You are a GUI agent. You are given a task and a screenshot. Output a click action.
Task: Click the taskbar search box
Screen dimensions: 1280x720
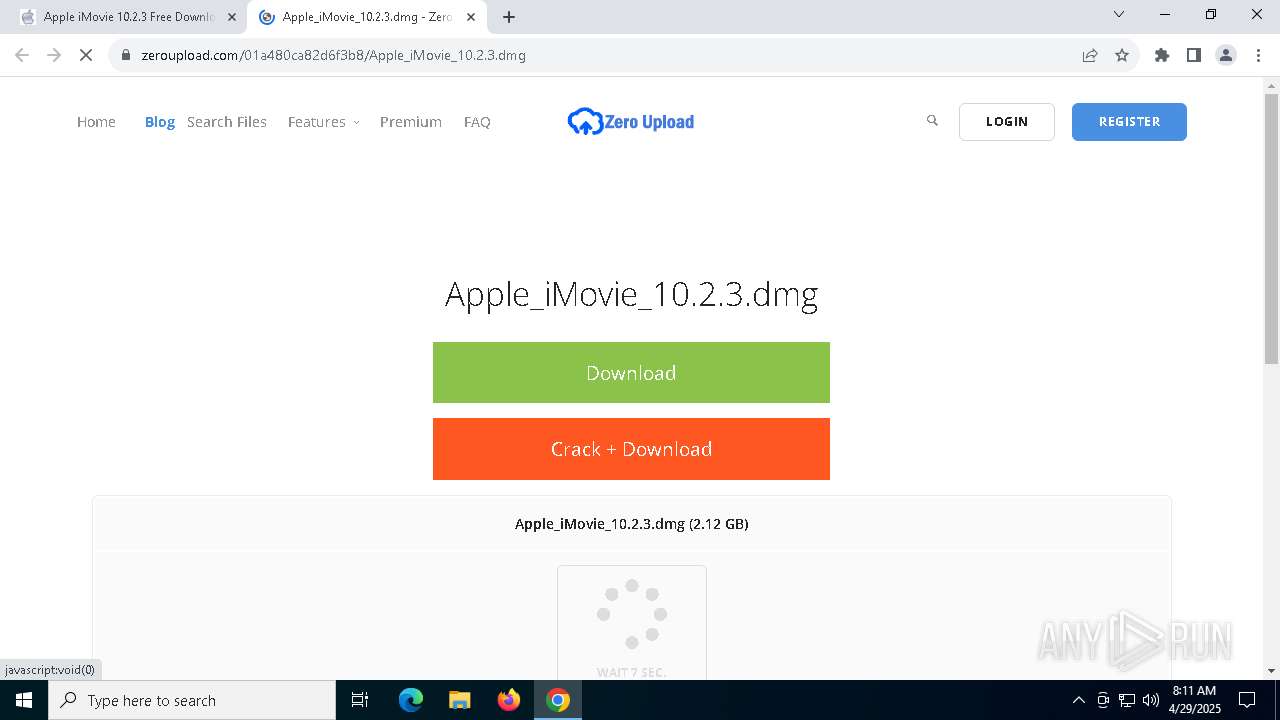click(x=192, y=700)
